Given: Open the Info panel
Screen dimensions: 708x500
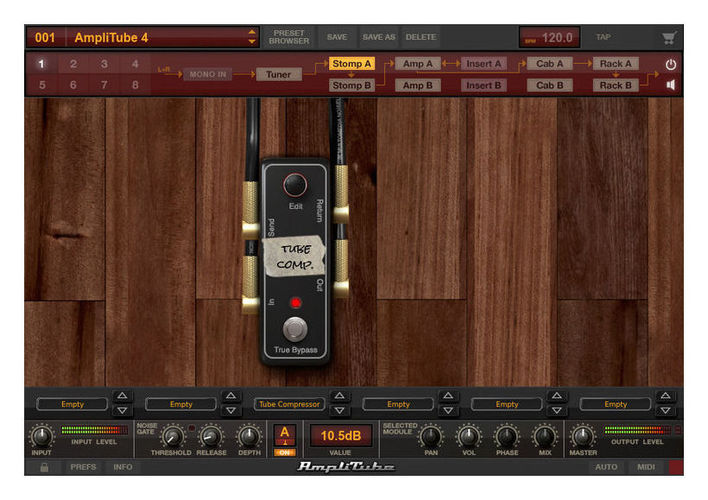Looking at the screenshot, I should click(123, 467).
